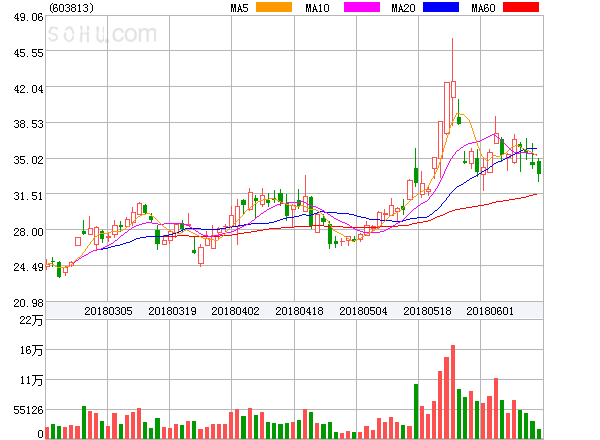Click the 20.98 price axis label
The width and height of the screenshot is (600, 440).
[28, 303]
